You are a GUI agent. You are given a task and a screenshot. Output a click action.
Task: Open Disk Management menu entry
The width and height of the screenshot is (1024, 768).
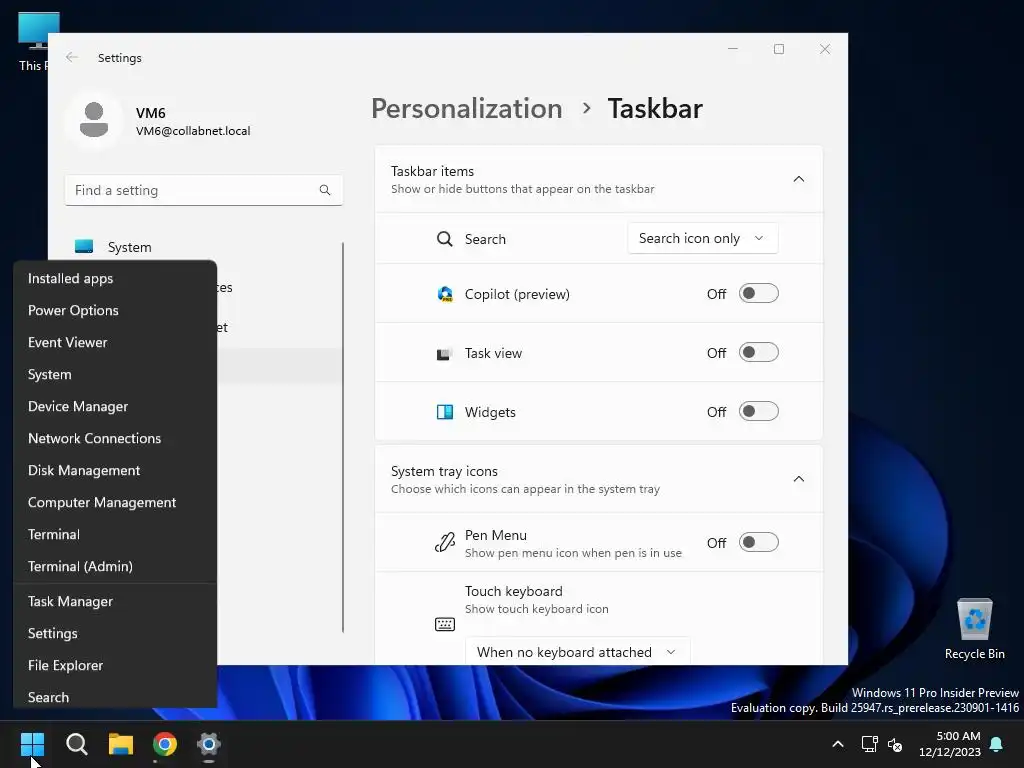[x=115, y=470]
